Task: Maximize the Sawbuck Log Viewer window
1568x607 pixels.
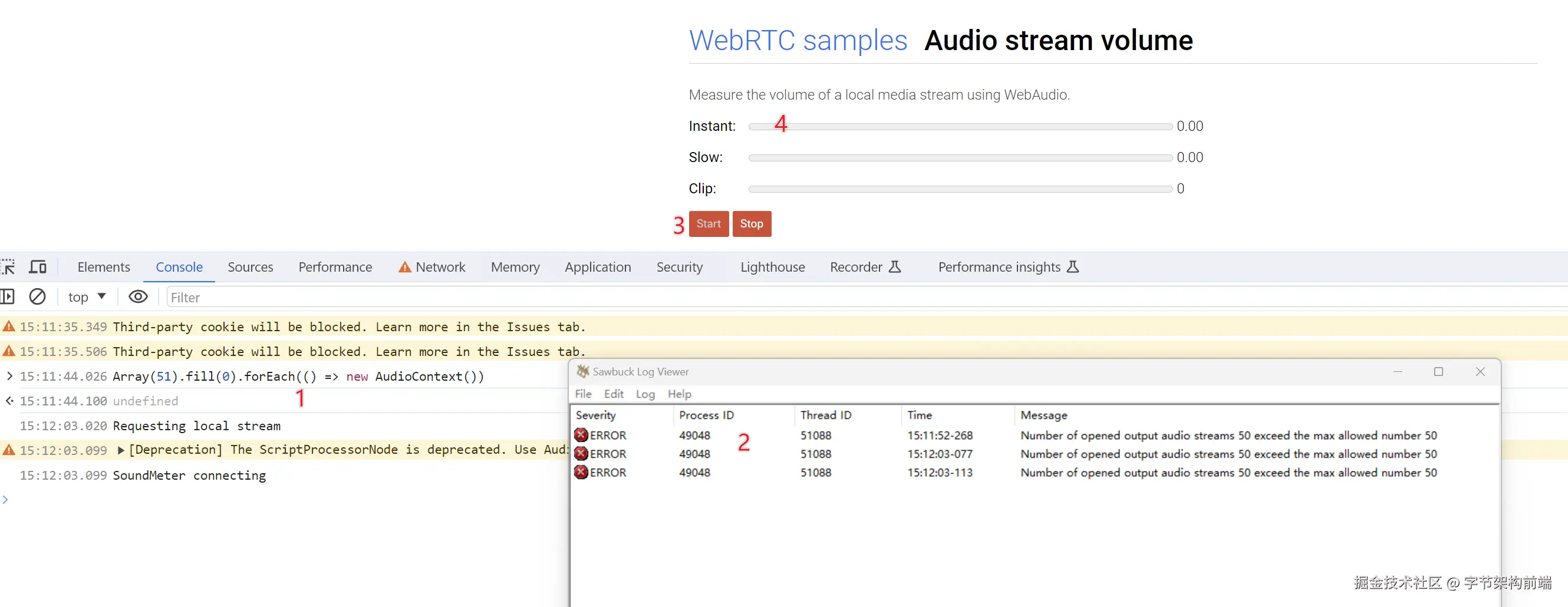Action: pos(1438,371)
